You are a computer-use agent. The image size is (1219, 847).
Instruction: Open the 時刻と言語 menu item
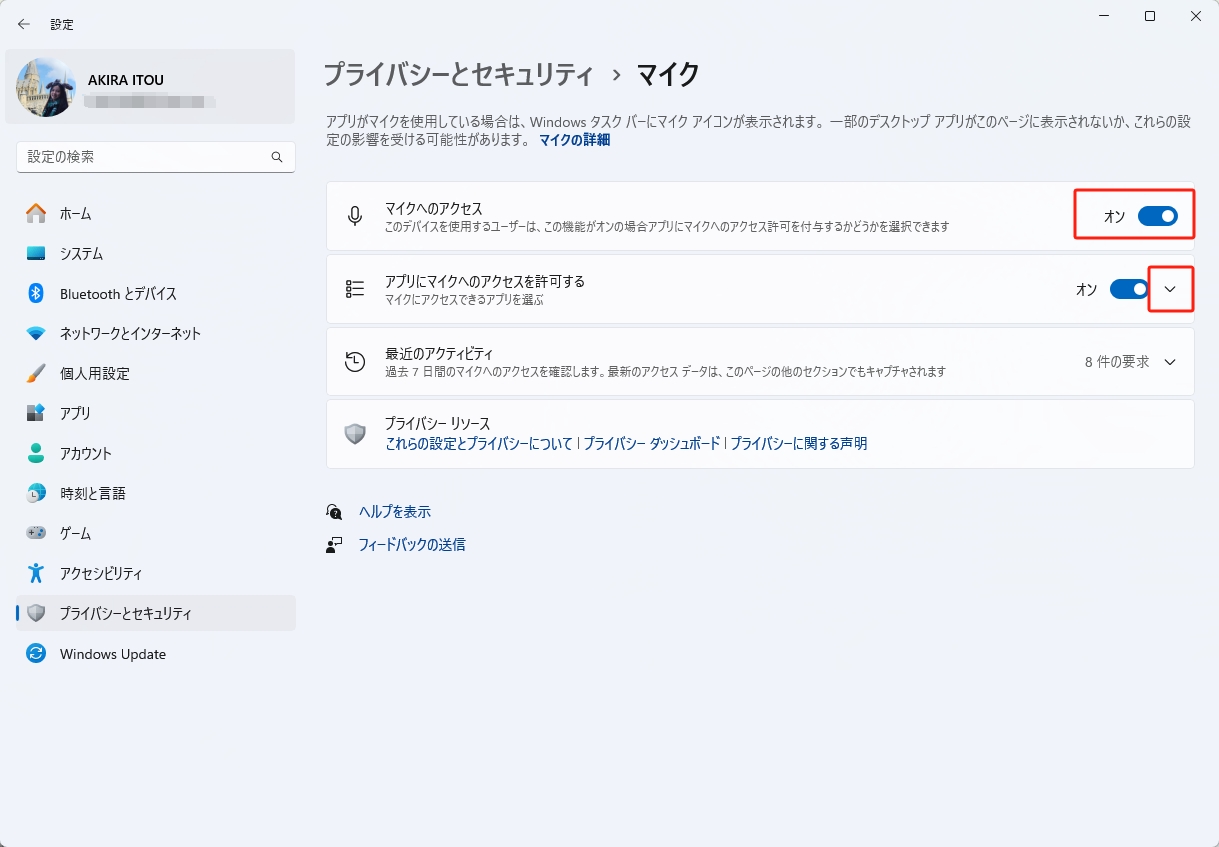click(x=36, y=493)
